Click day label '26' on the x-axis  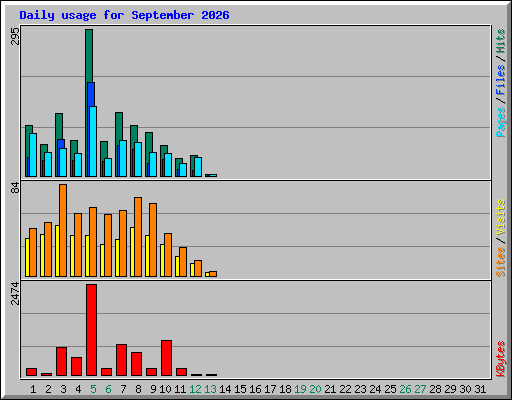[405, 389]
